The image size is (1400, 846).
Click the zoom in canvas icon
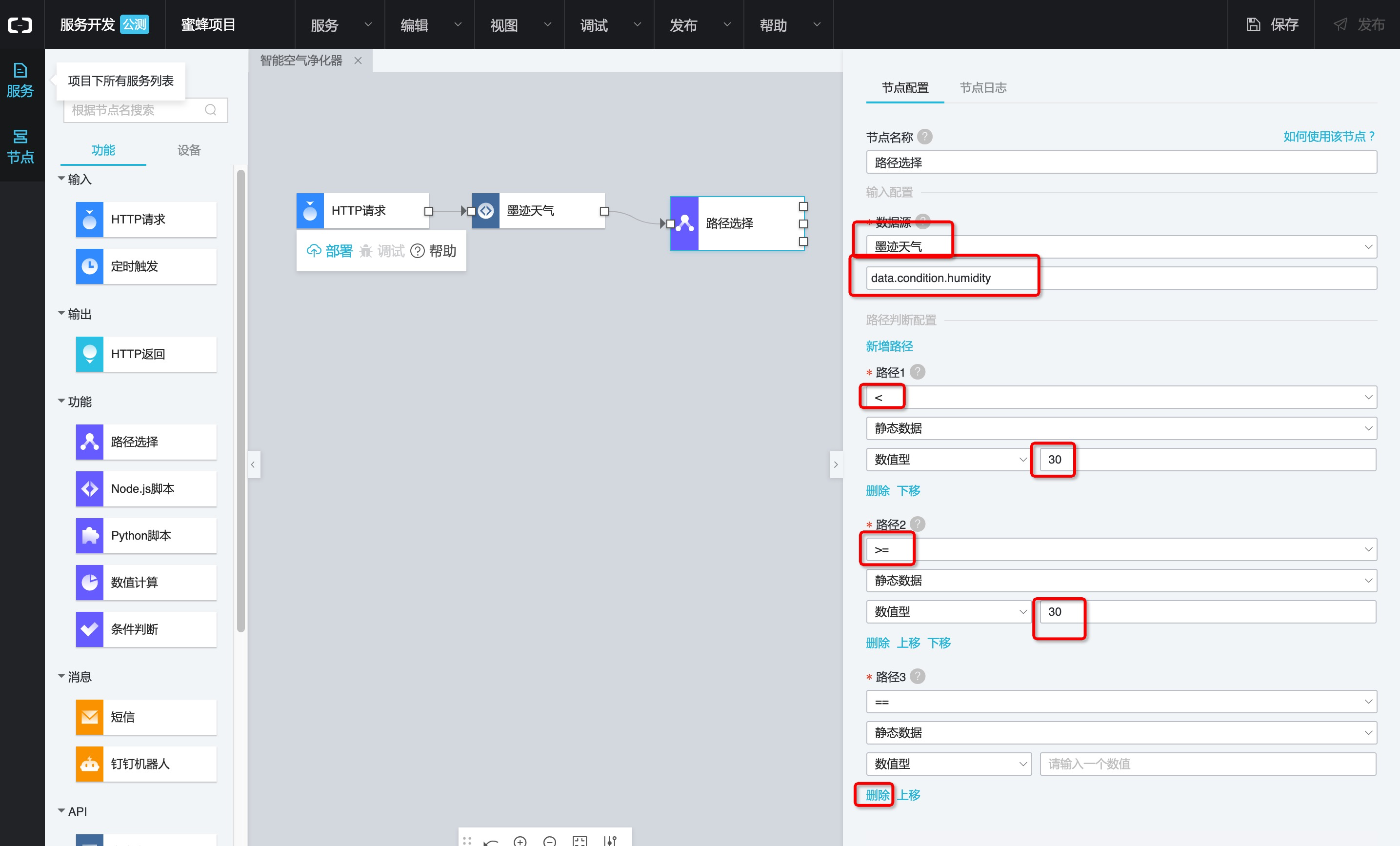(520, 841)
